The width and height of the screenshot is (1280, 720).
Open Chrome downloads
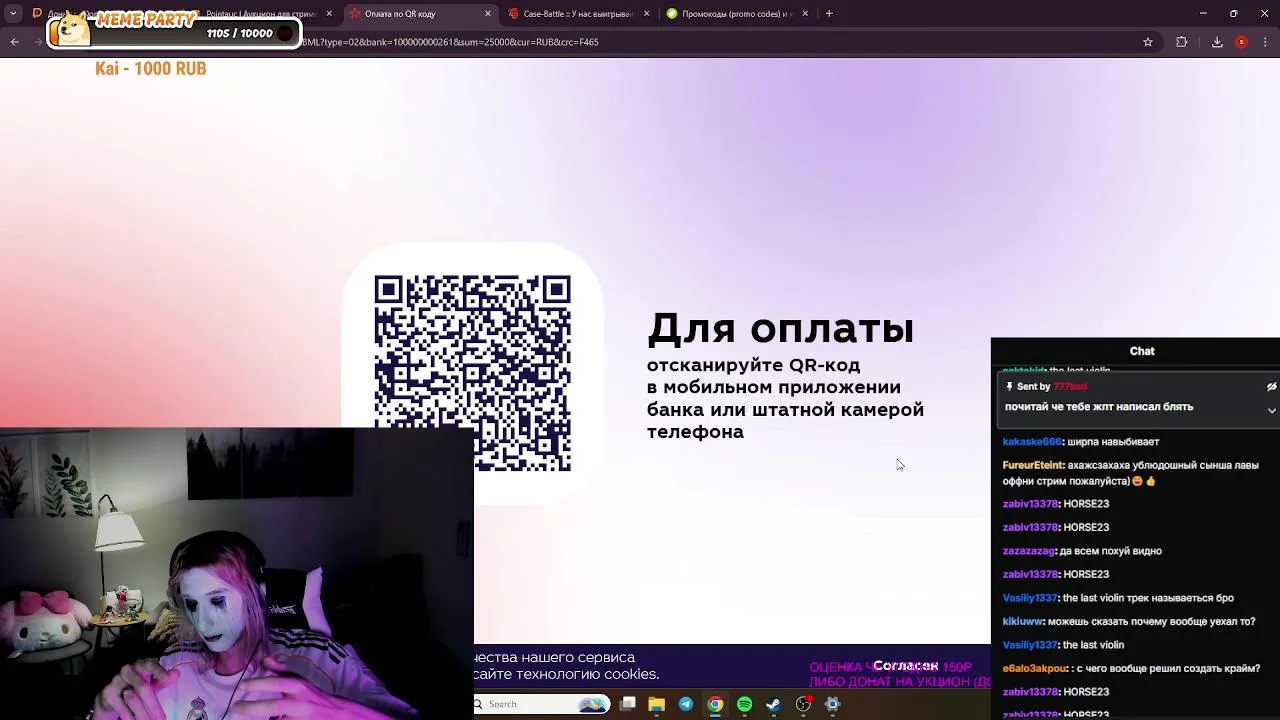[1217, 42]
